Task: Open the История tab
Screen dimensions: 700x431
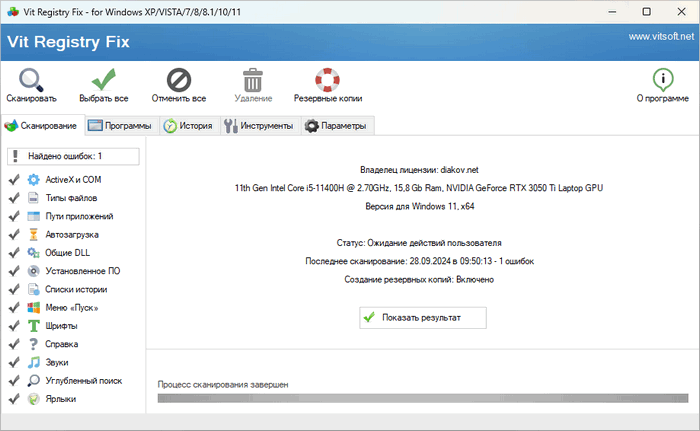Action: [x=189, y=126]
